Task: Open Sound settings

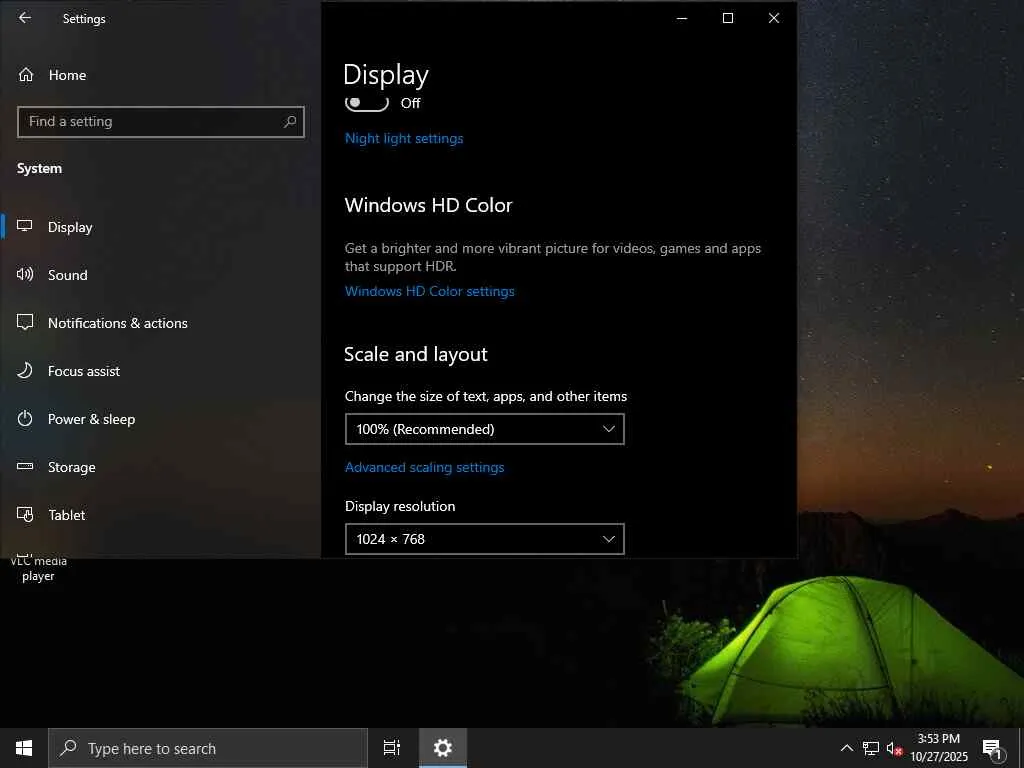Action: (160, 275)
